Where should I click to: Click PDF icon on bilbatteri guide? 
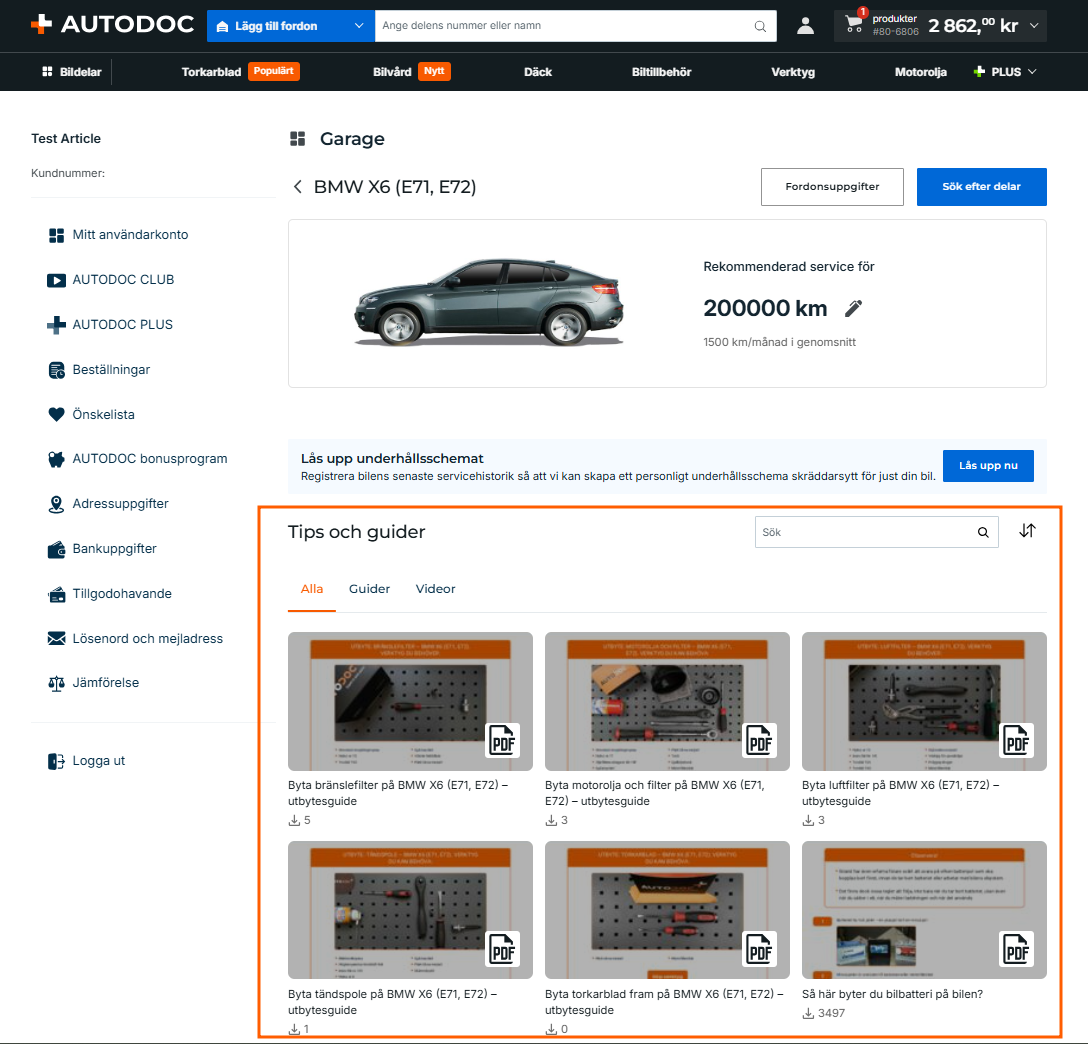pos(1017,949)
